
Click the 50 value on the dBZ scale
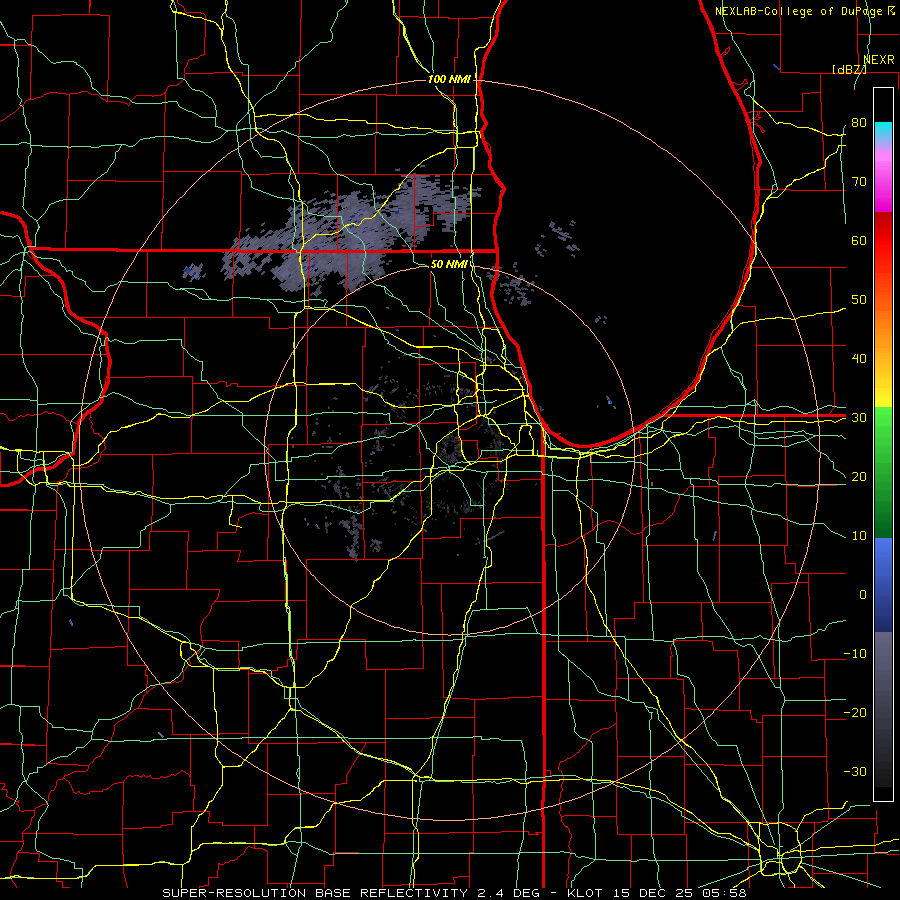click(859, 300)
